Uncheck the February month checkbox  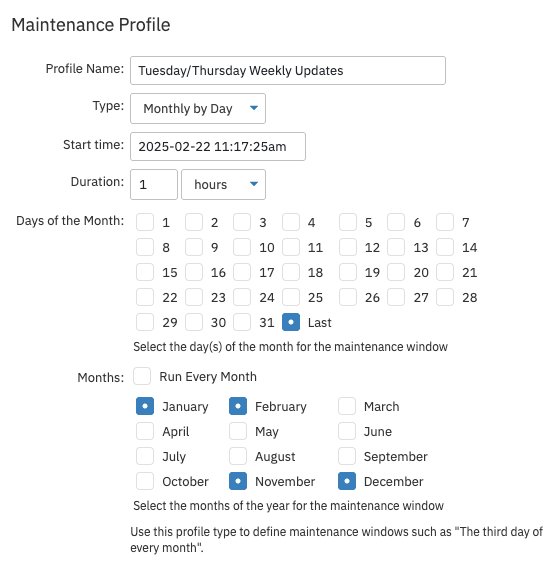point(238,406)
